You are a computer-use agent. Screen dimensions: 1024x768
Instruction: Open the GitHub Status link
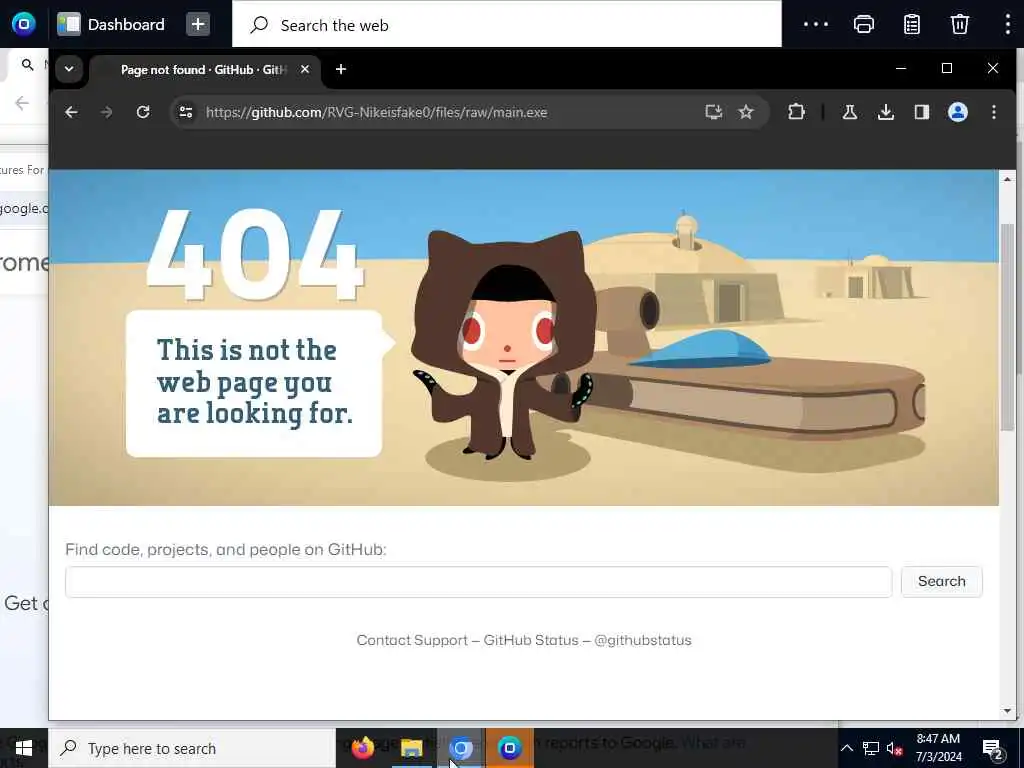click(531, 640)
